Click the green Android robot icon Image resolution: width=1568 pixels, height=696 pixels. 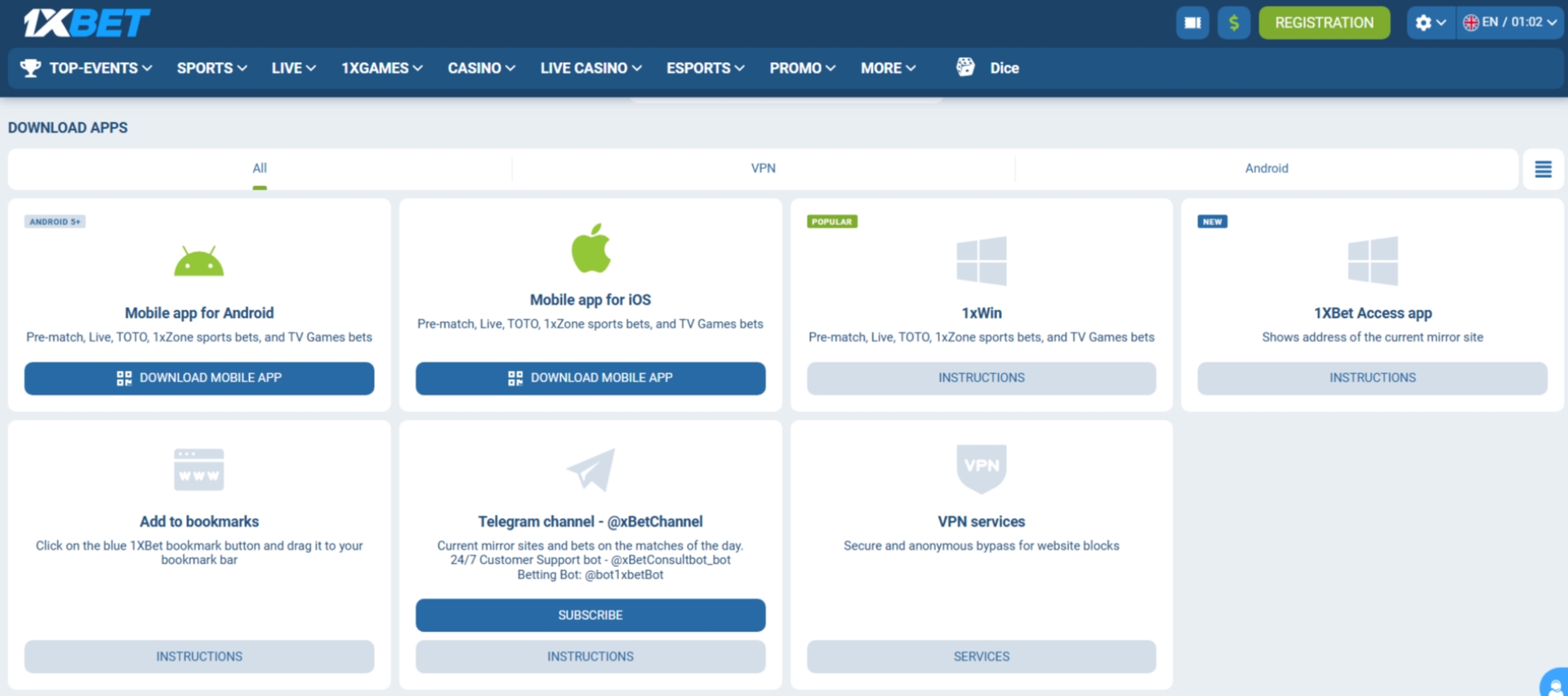tap(198, 261)
